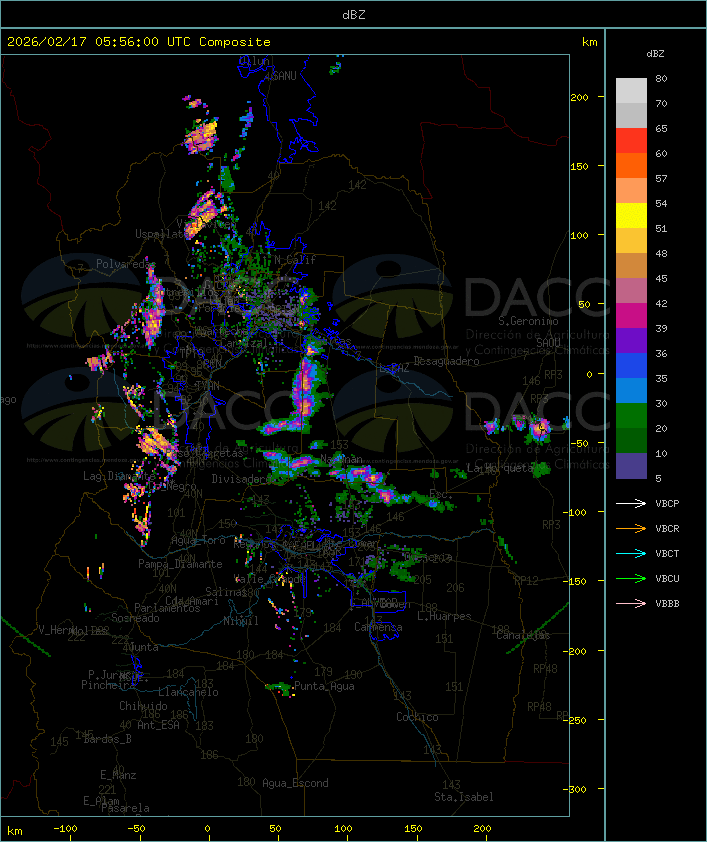Click the 'Polvaredas' place label
Screen dimensions: 707x842
[125, 264]
